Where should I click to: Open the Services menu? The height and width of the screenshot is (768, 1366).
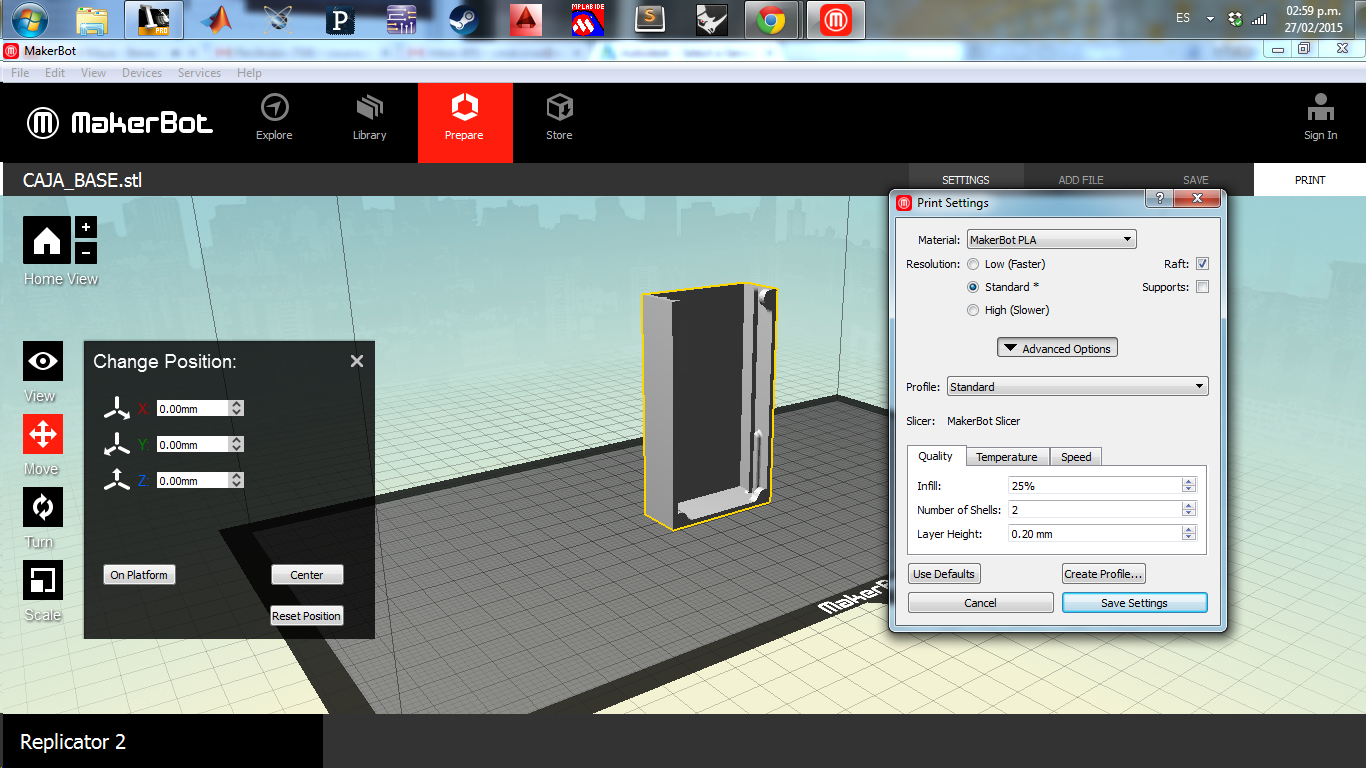point(199,73)
